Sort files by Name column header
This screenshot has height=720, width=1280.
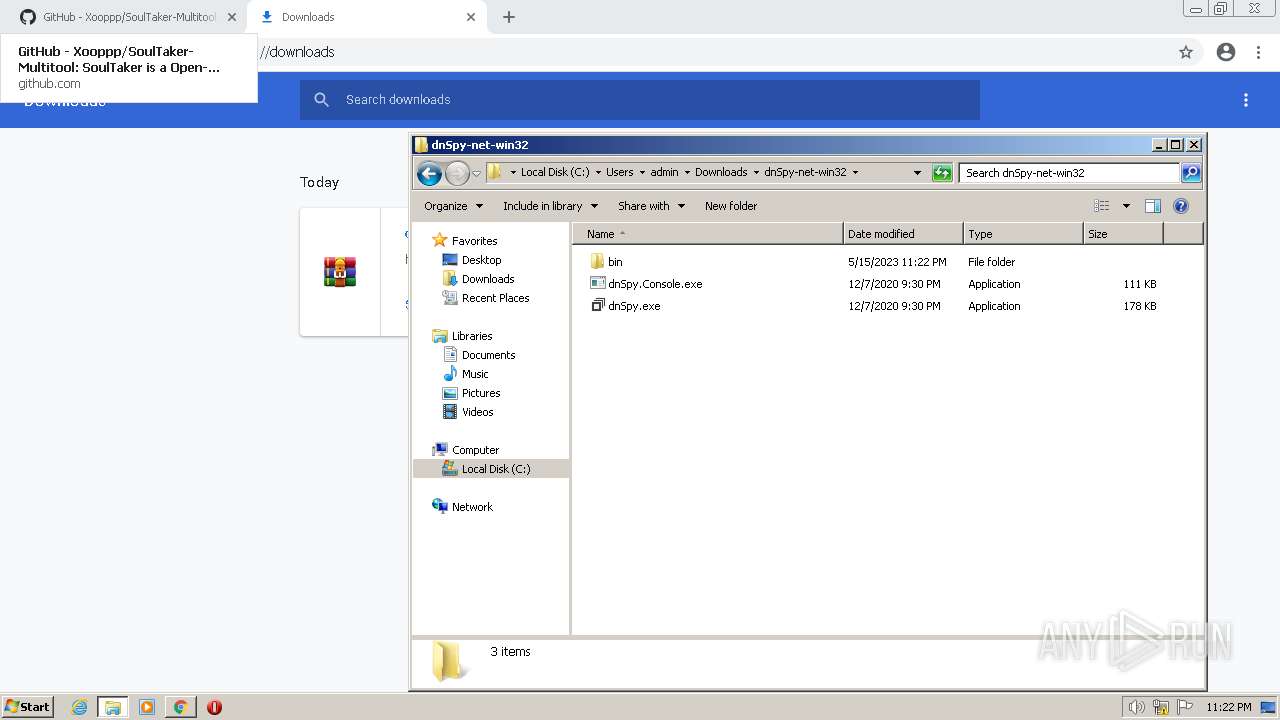(x=708, y=234)
